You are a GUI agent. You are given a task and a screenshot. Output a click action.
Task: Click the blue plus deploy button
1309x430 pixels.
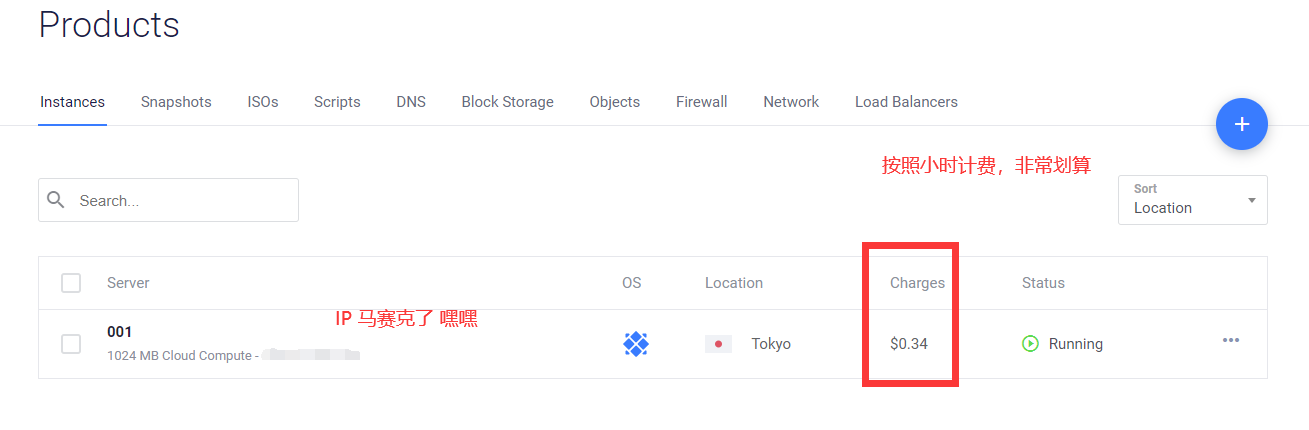point(1241,125)
